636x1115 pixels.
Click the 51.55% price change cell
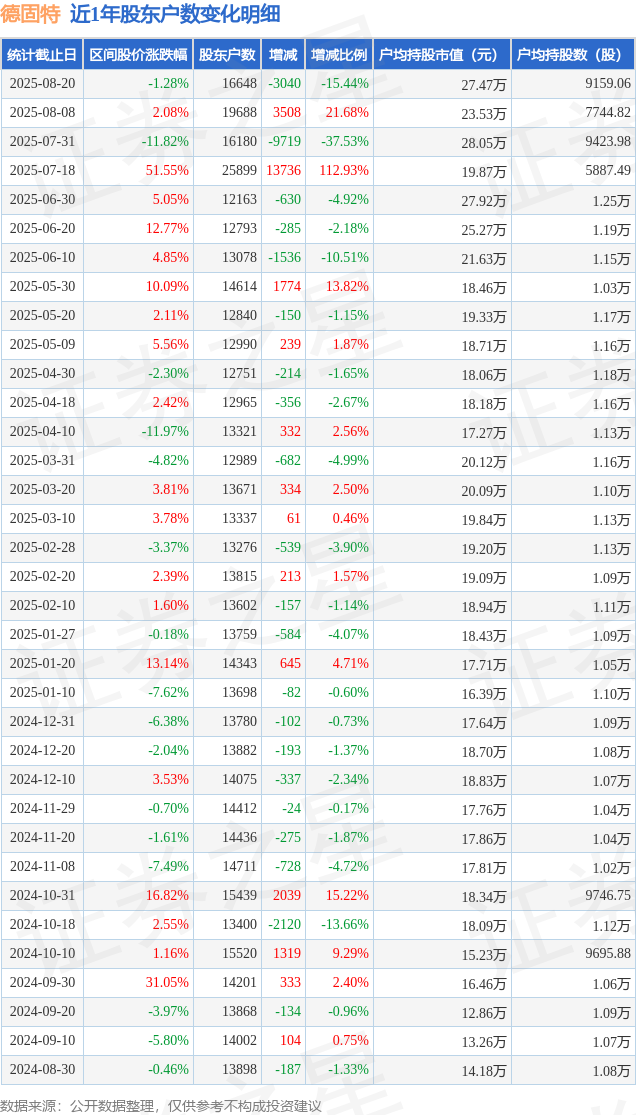[169, 170]
